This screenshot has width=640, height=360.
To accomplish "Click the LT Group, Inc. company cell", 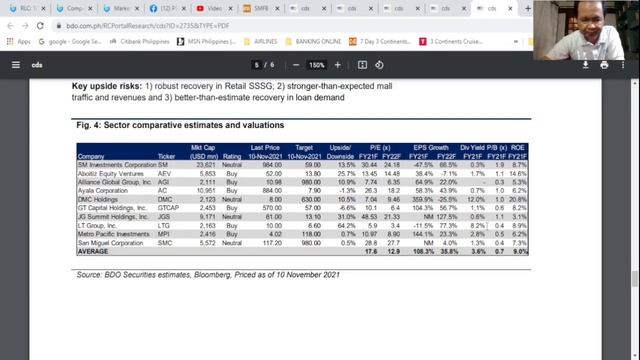I will 97,225.
